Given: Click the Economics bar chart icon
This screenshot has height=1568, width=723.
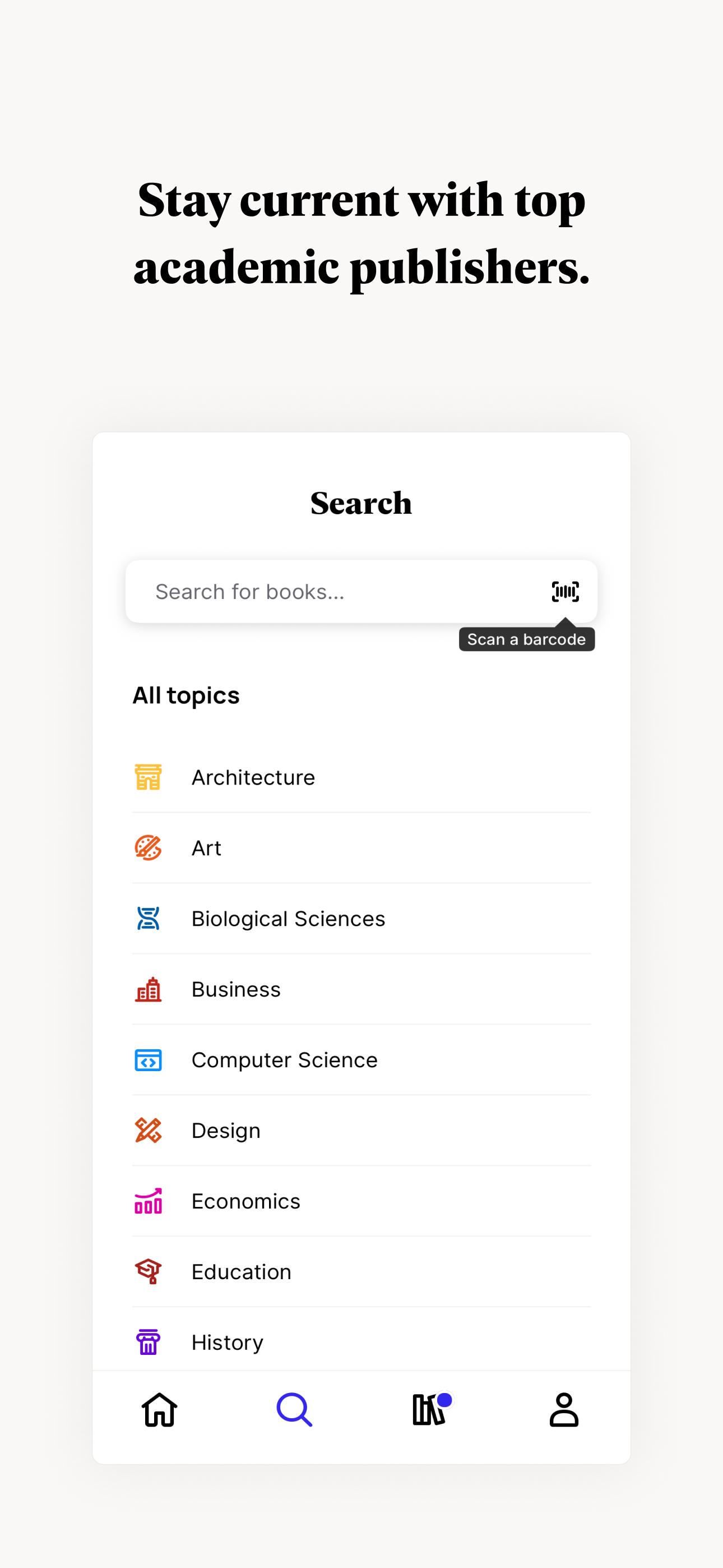Looking at the screenshot, I should coord(148,1201).
